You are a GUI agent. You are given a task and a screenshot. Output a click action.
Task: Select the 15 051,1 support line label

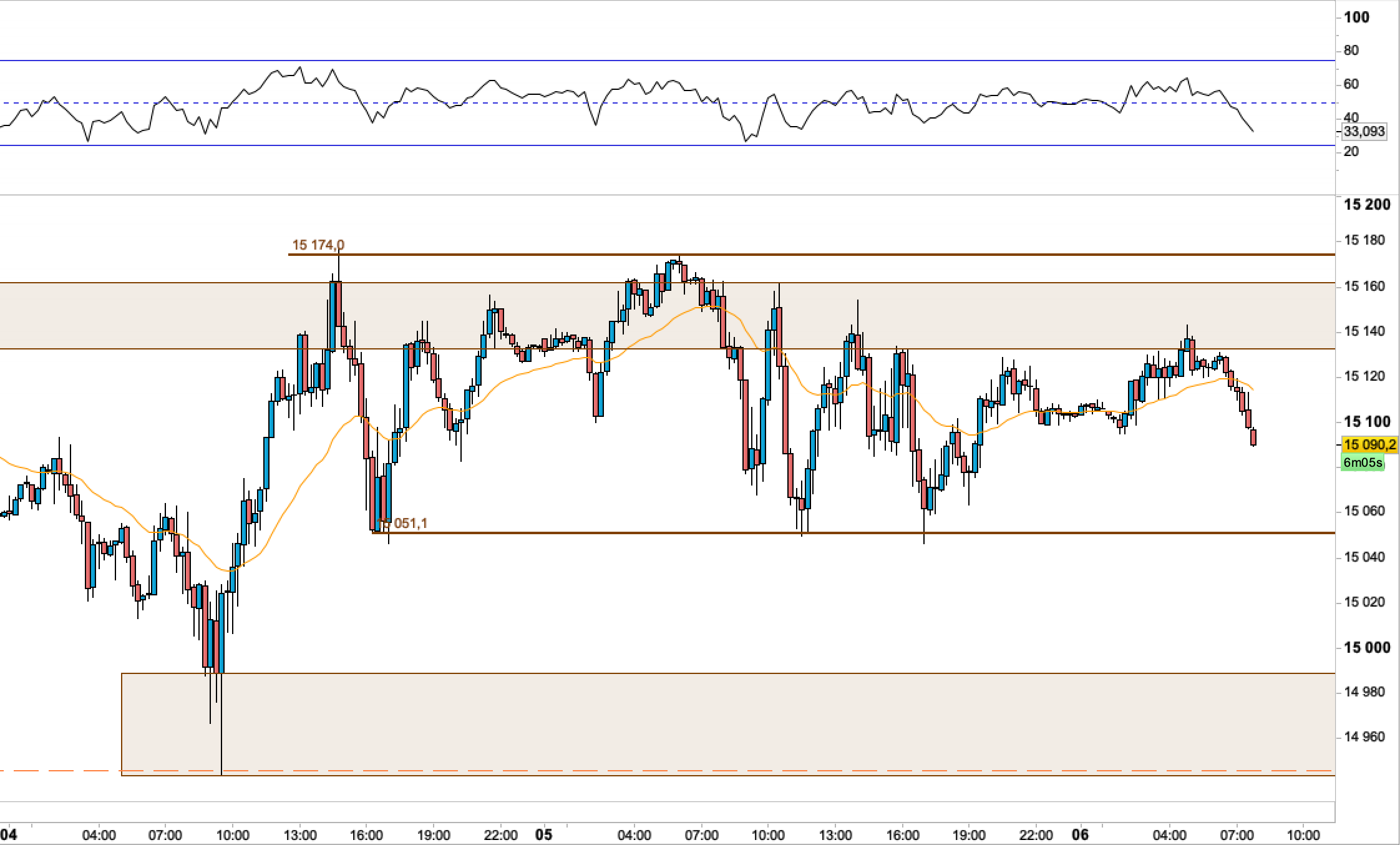(x=404, y=523)
